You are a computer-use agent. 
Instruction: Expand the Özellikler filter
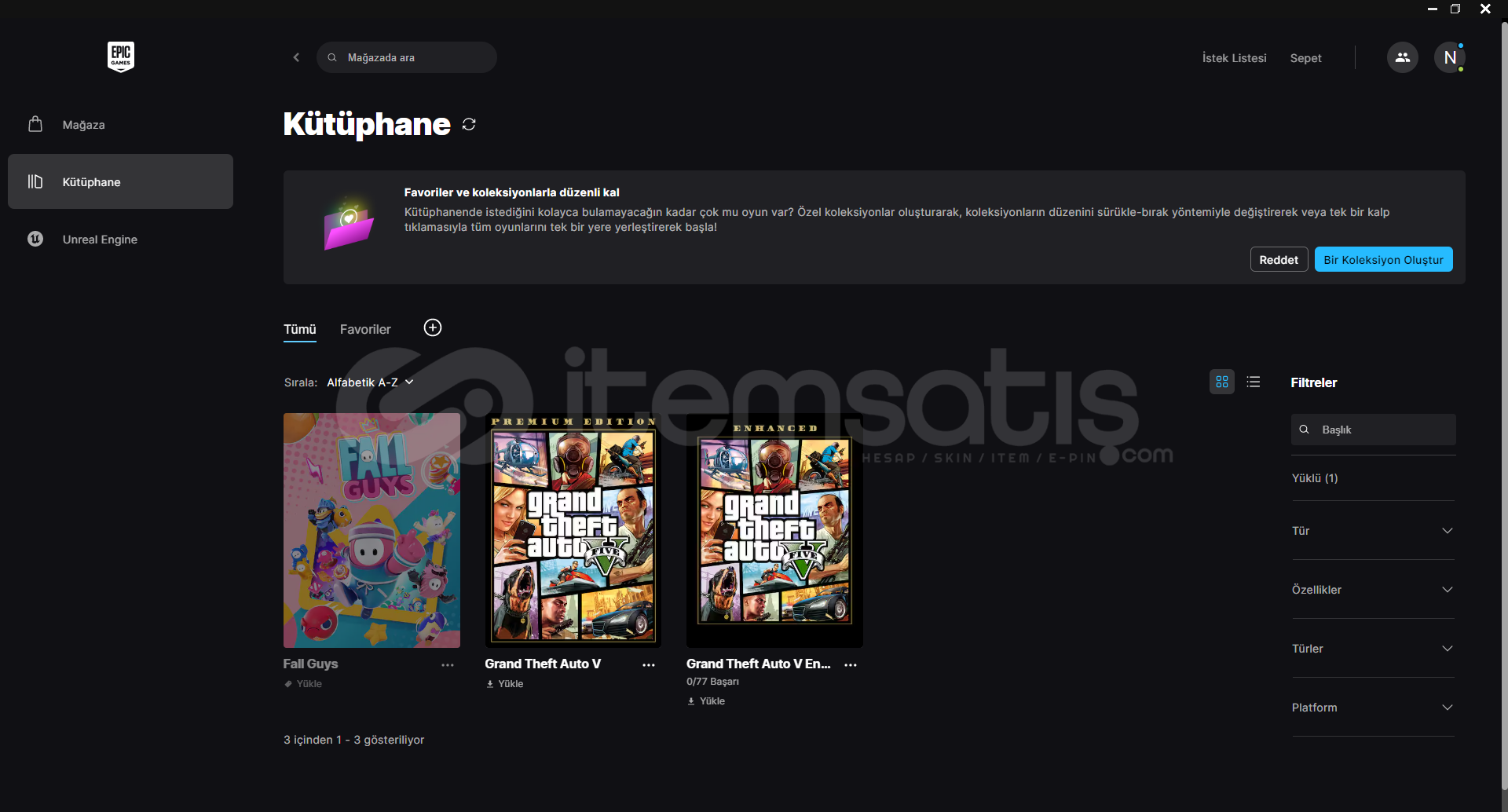point(1373,590)
